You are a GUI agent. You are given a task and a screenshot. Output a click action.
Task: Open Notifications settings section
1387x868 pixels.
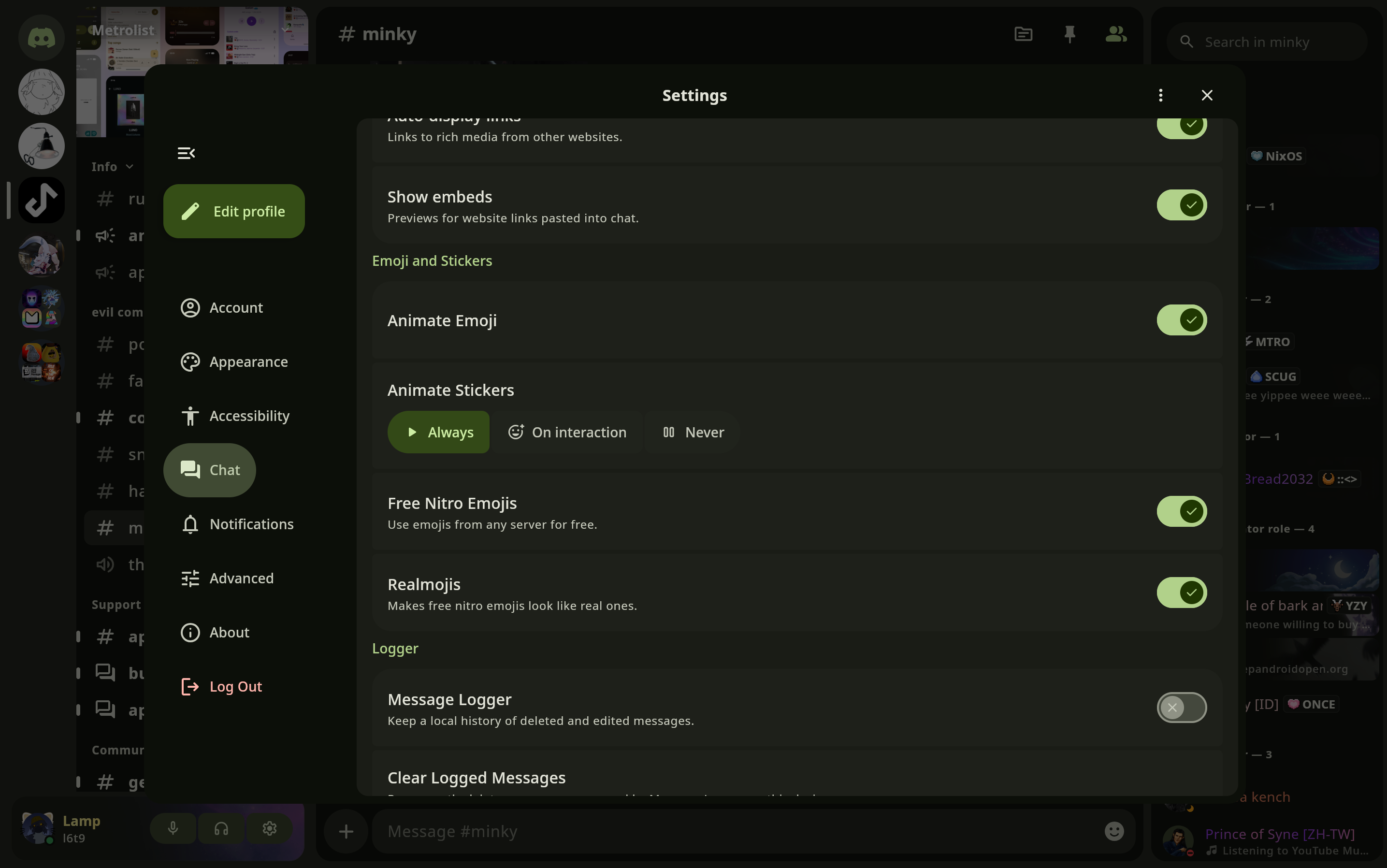pyautogui.click(x=237, y=524)
